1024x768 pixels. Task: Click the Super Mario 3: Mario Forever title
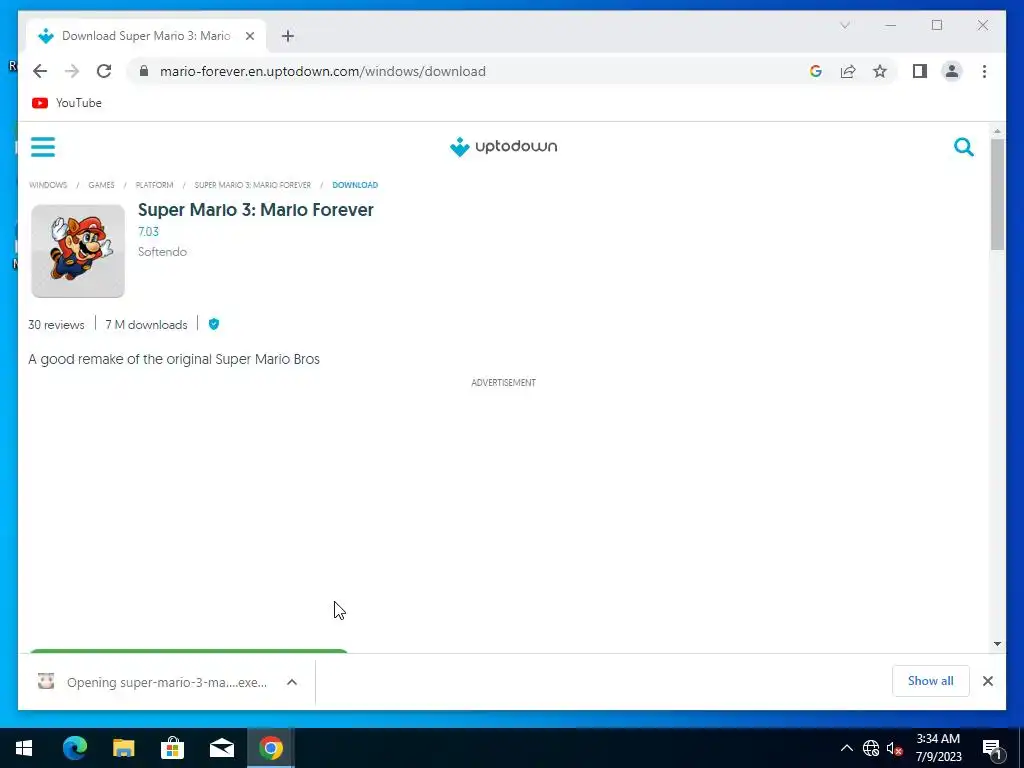click(255, 210)
